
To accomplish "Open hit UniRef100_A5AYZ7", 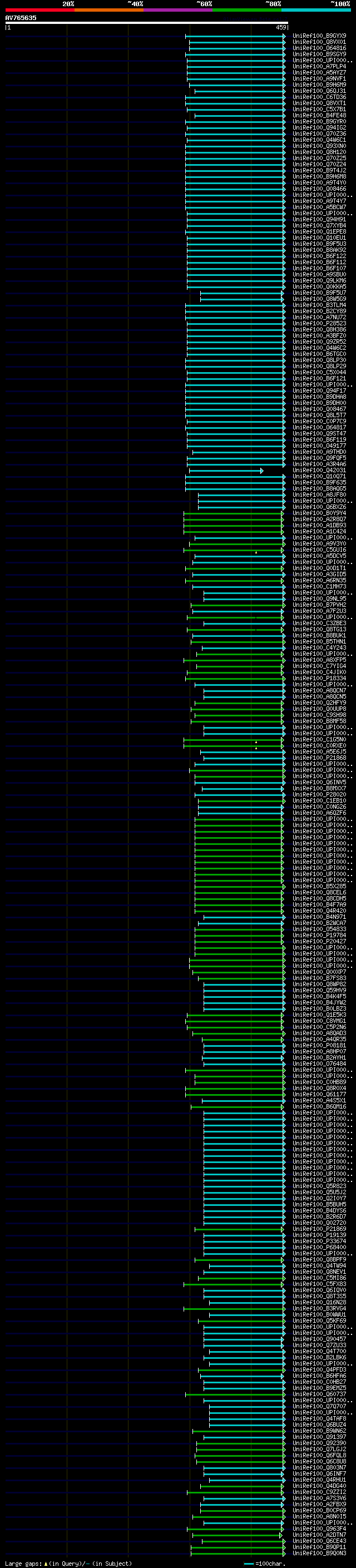I will 319,72.
